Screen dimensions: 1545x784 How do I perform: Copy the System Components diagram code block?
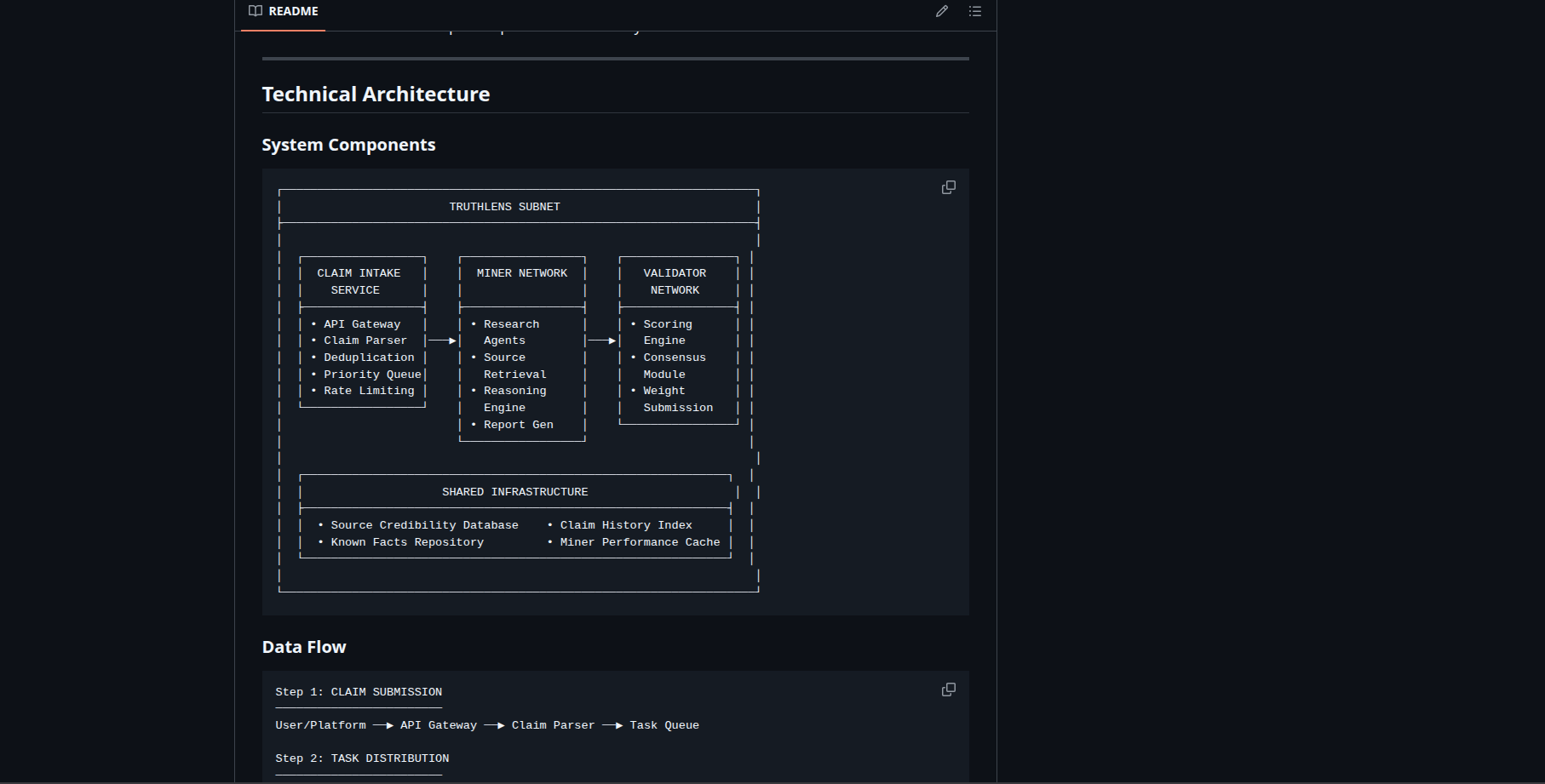[x=948, y=187]
